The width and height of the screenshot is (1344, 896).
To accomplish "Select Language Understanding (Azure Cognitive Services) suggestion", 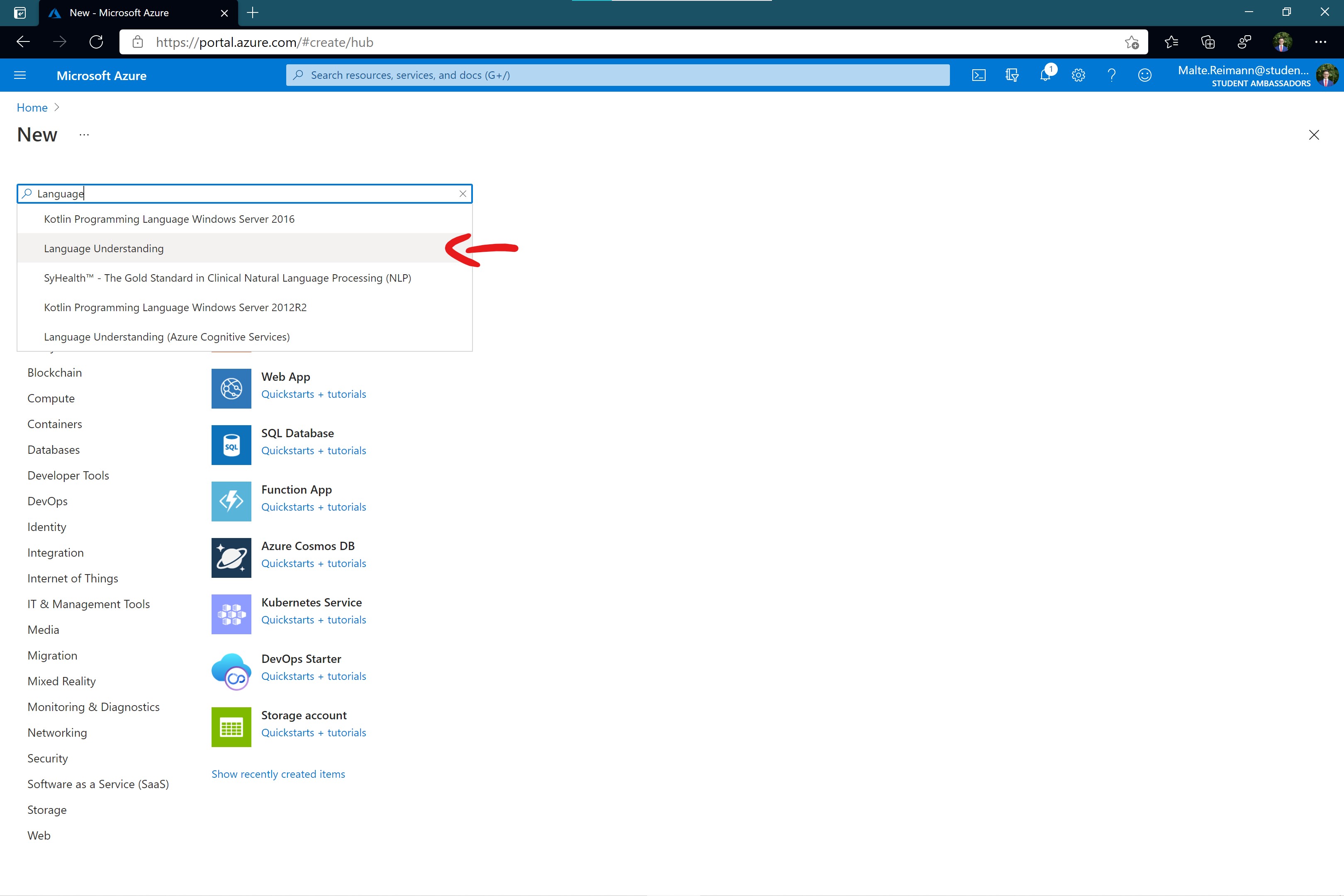I will 167,336.
